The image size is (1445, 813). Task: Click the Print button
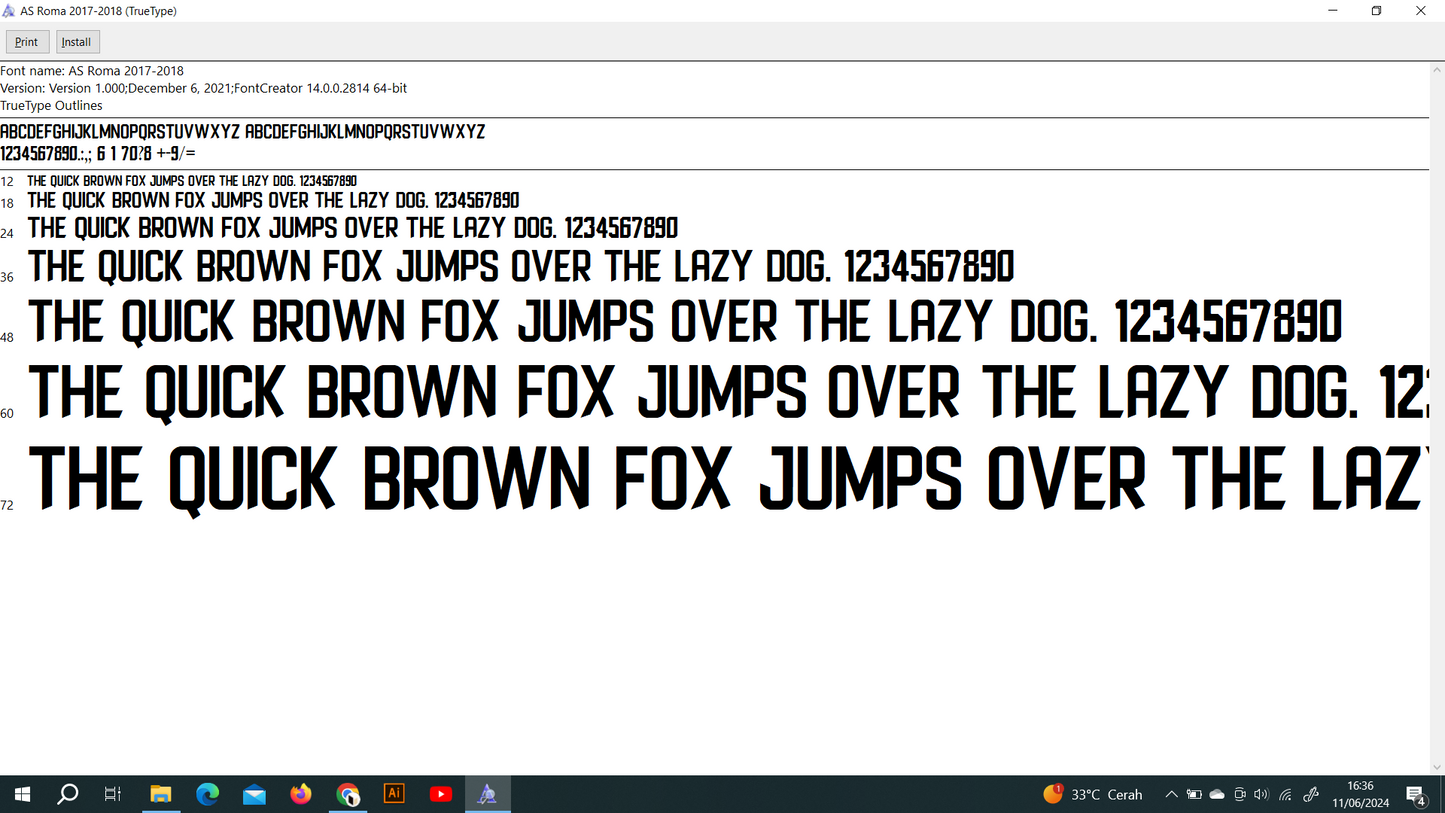pyautogui.click(x=27, y=42)
